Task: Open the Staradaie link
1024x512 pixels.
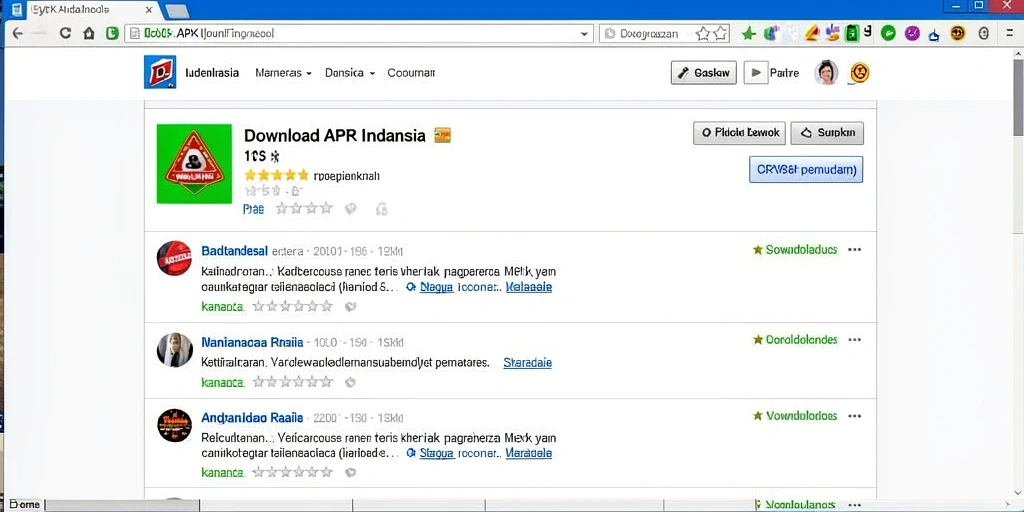Action: point(528,362)
